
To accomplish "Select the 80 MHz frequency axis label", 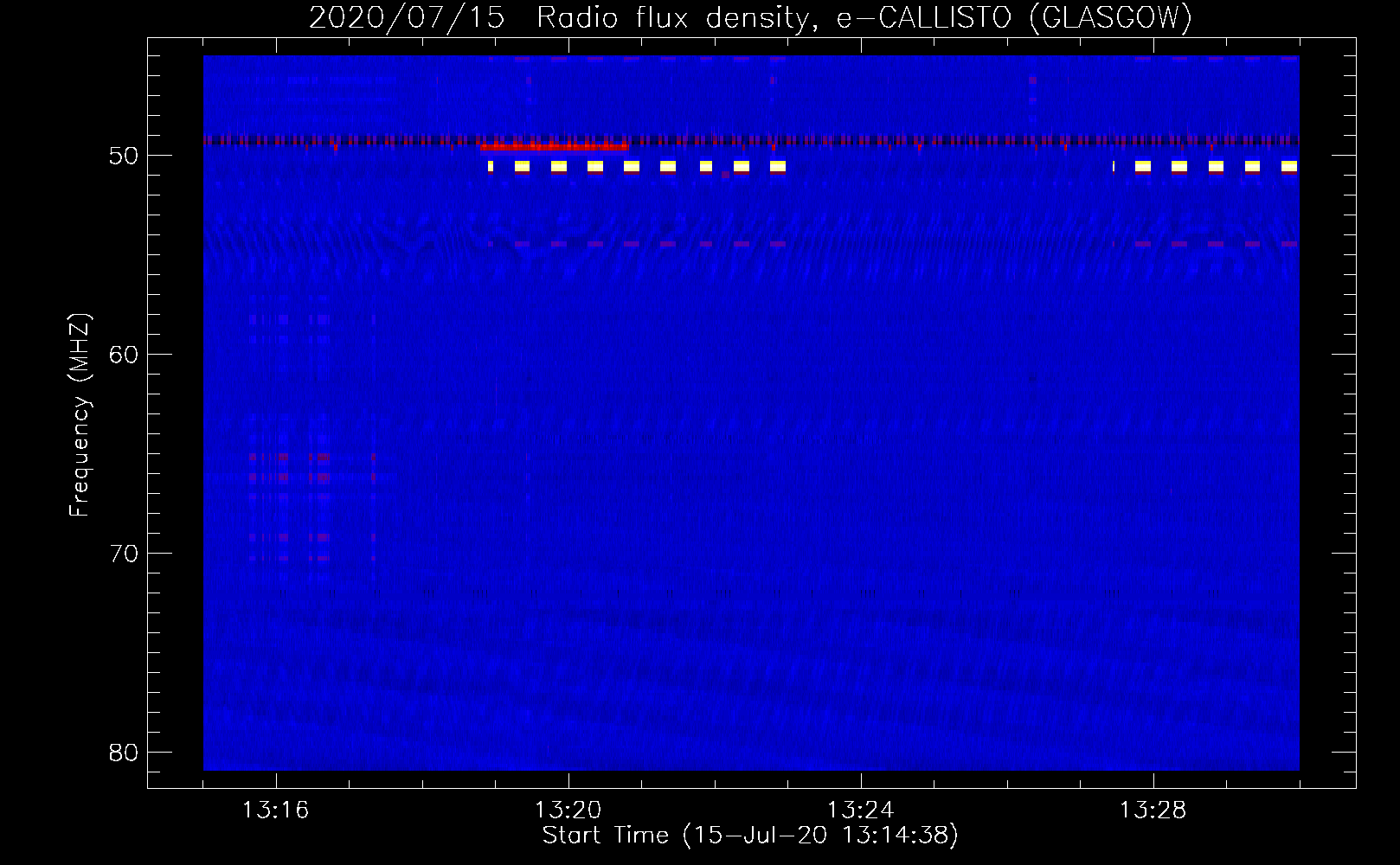I will pyautogui.click(x=124, y=753).
